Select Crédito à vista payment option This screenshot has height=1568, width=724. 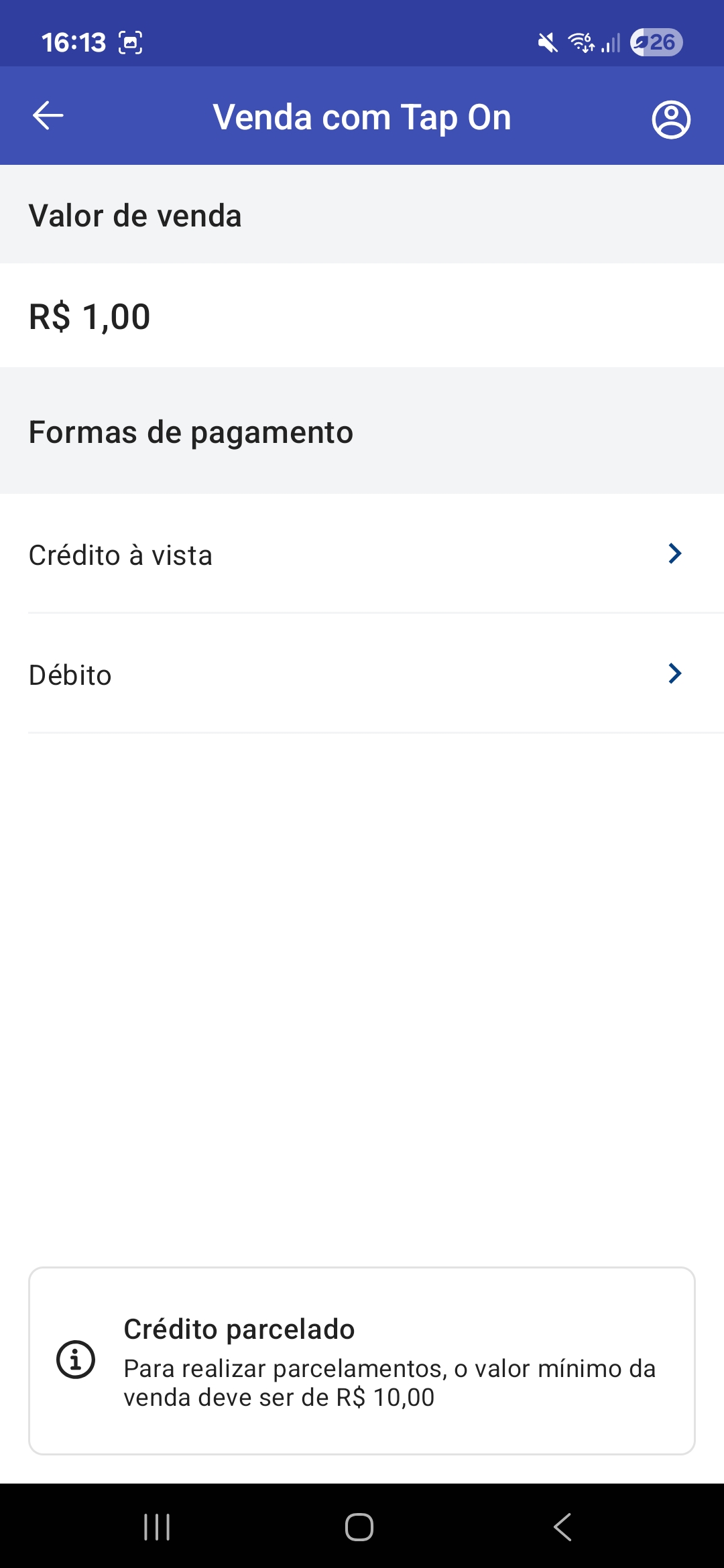pos(121,556)
